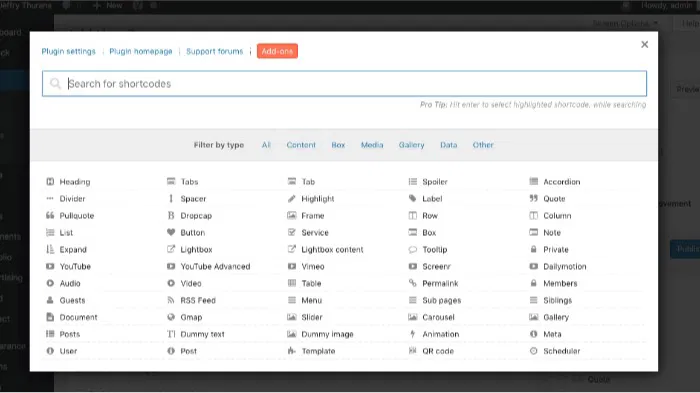The width and height of the screenshot is (700, 393).
Task: Filter shortcodes by Data type
Action: pos(449,145)
